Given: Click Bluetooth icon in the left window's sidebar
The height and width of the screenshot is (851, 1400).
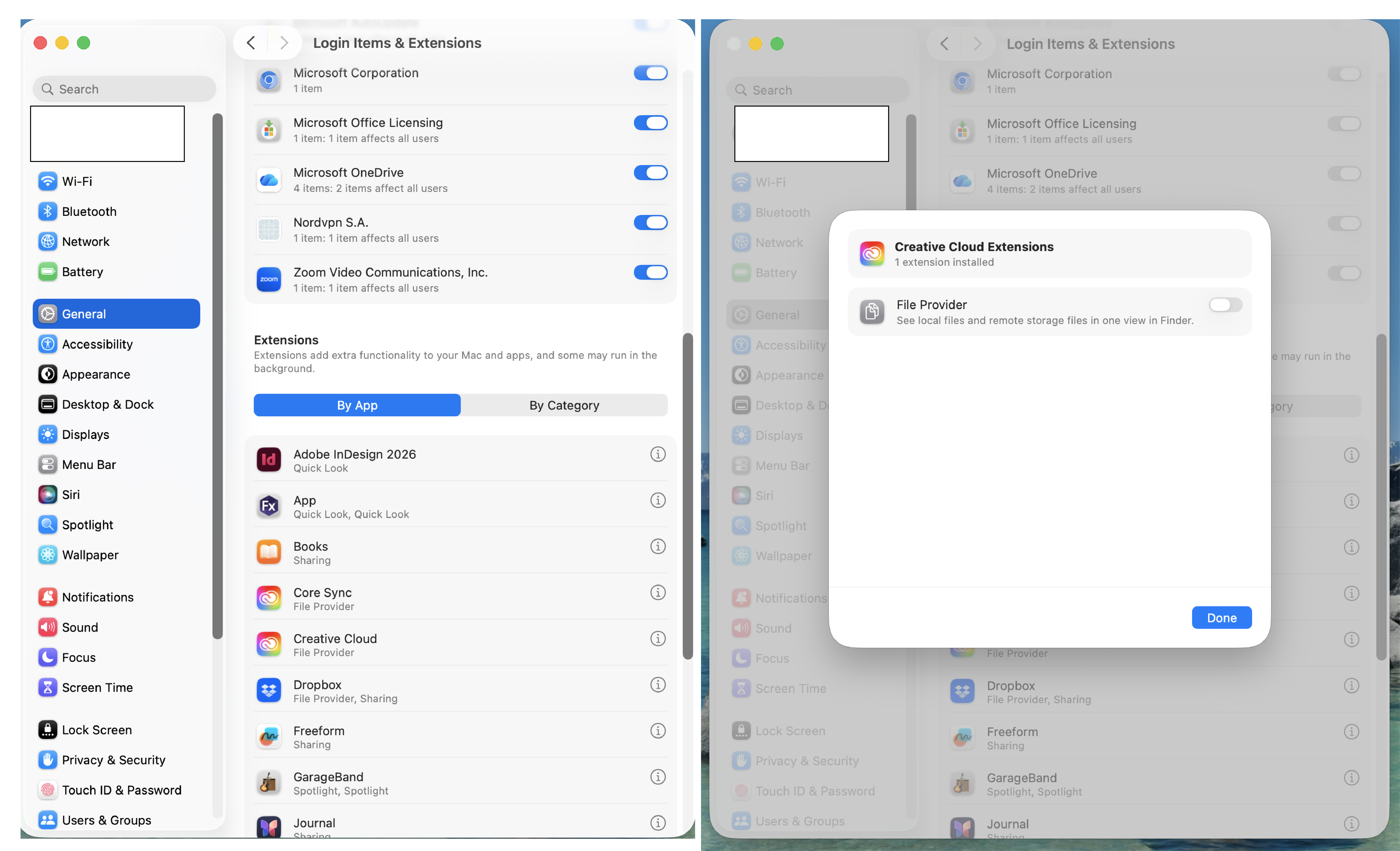Looking at the screenshot, I should [x=48, y=211].
